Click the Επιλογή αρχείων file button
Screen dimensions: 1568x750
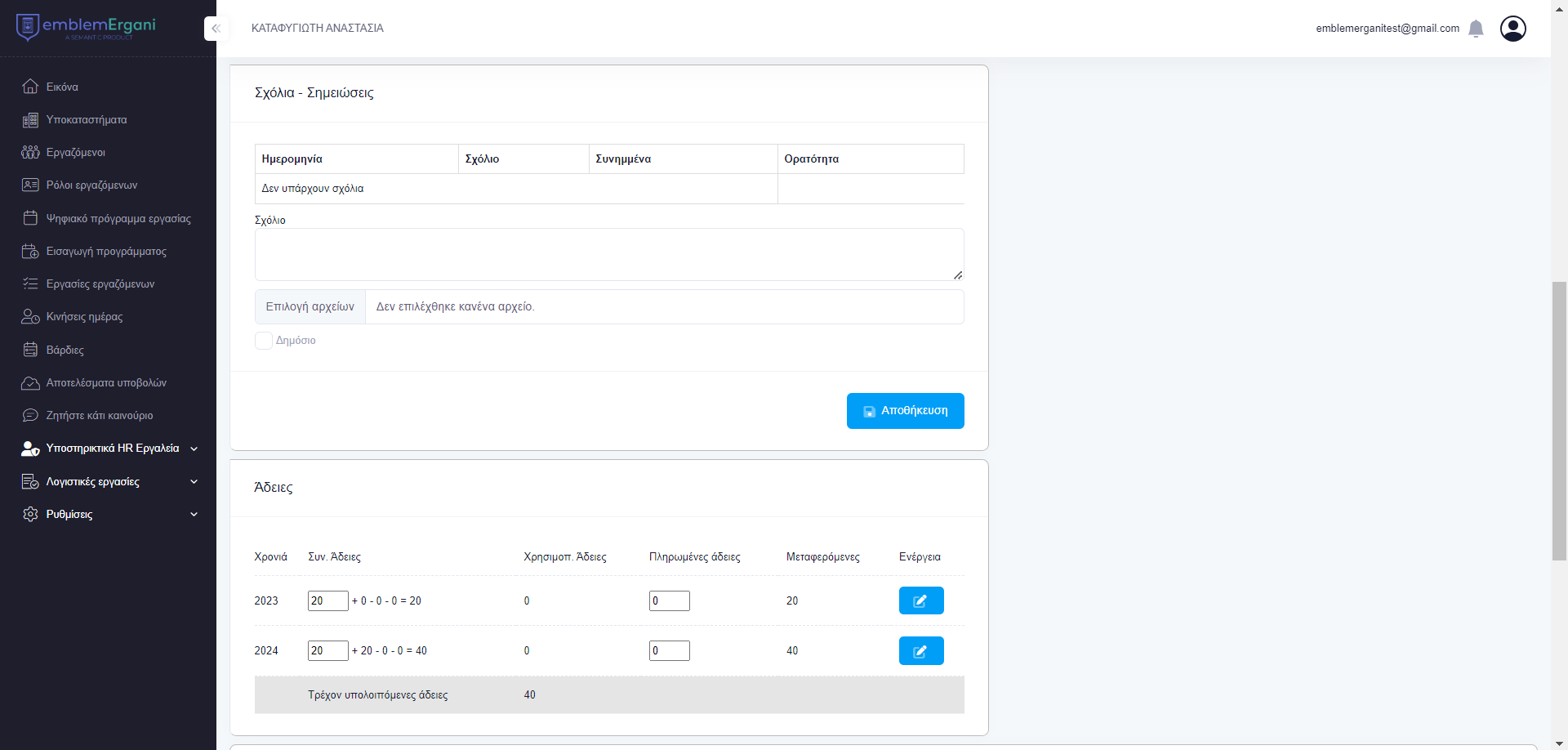point(310,307)
